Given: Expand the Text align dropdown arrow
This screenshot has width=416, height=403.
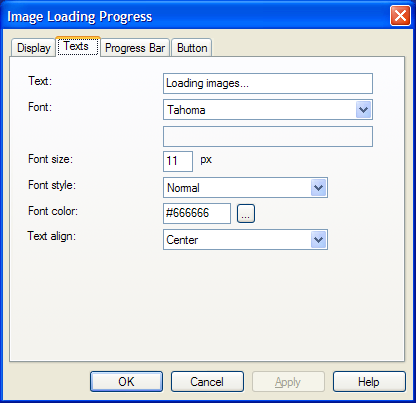Looking at the screenshot, I should click(318, 240).
